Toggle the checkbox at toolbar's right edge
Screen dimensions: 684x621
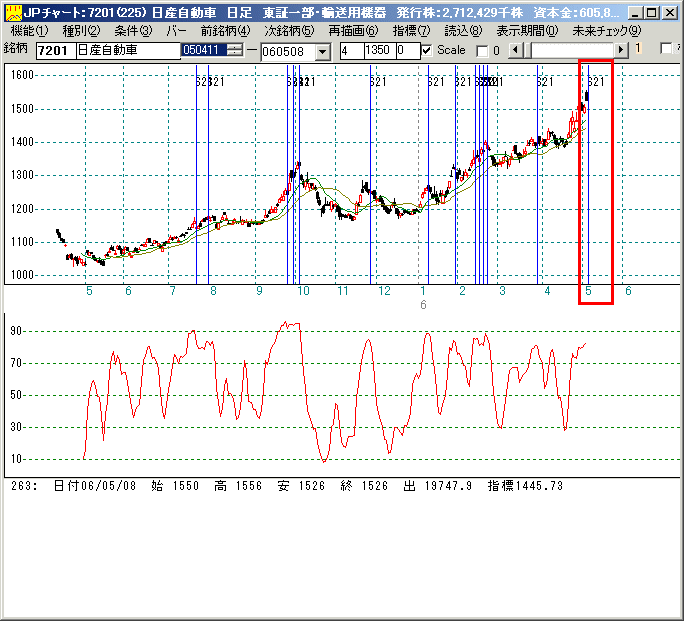[x=666, y=48]
